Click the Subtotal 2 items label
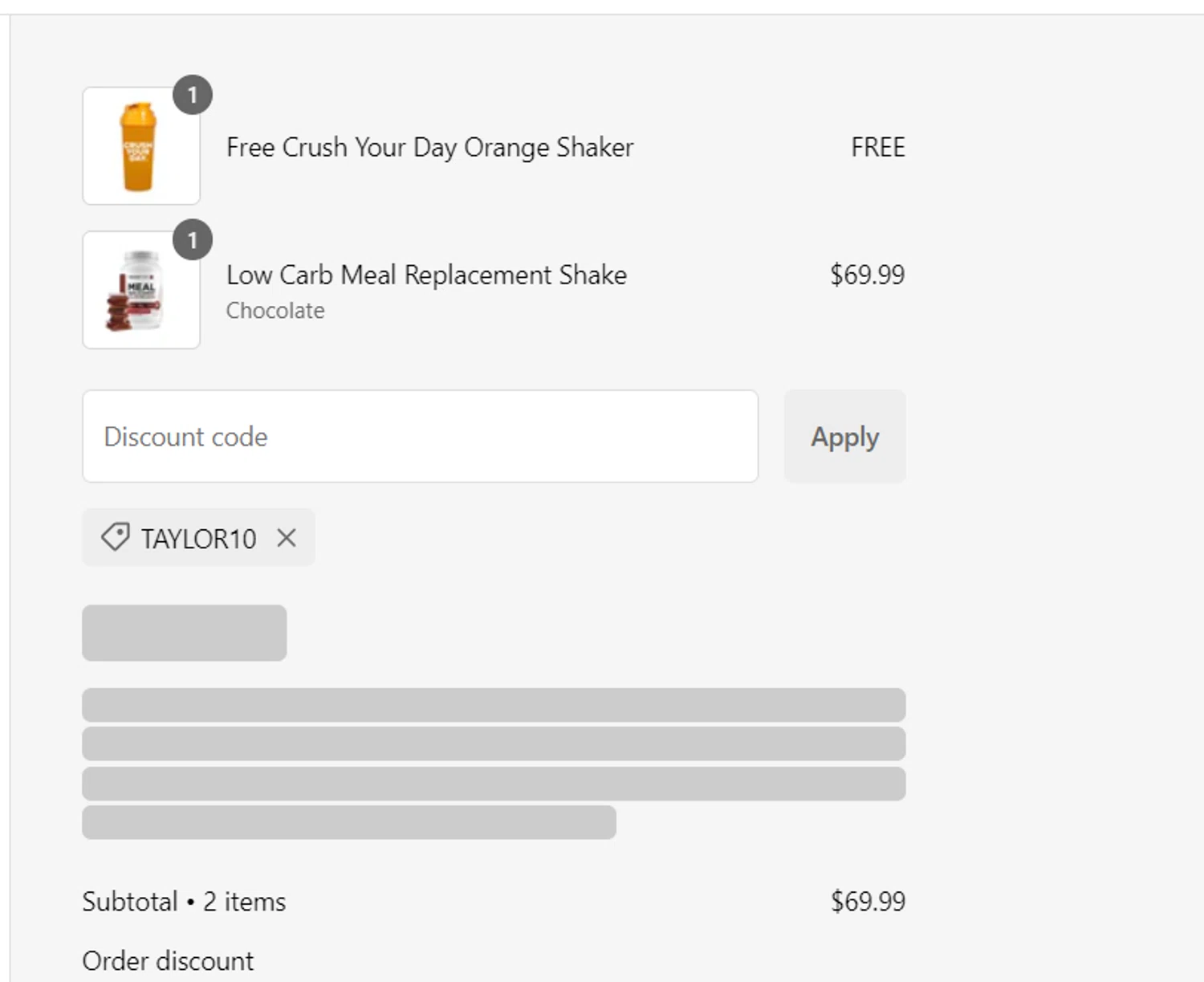This screenshot has width=1204, height=982. pos(184,902)
